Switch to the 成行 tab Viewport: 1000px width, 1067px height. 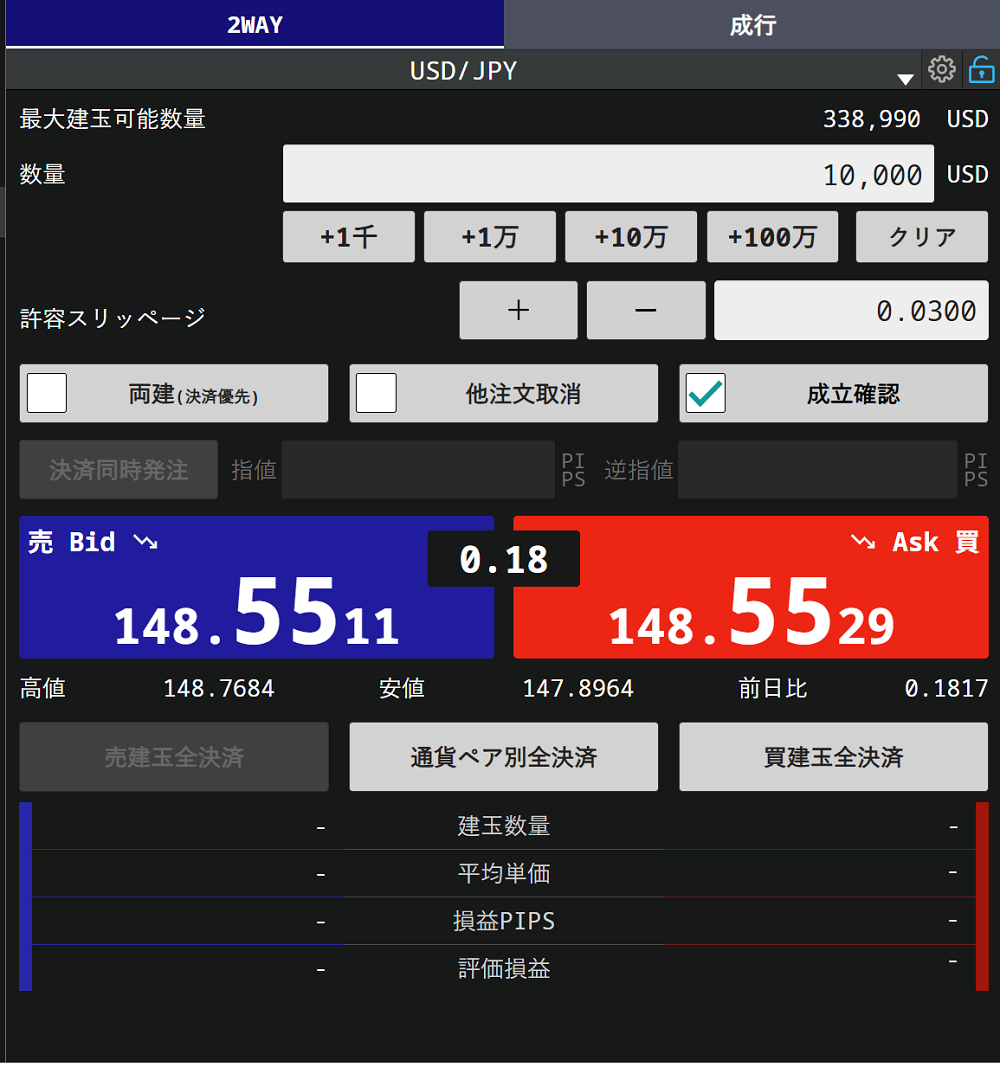click(x=752, y=25)
